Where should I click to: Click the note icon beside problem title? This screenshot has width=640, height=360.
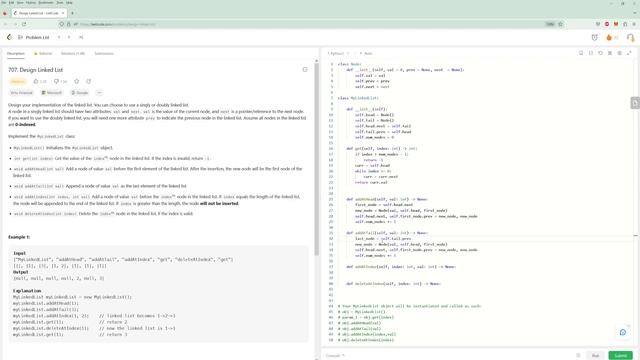(305, 69)
